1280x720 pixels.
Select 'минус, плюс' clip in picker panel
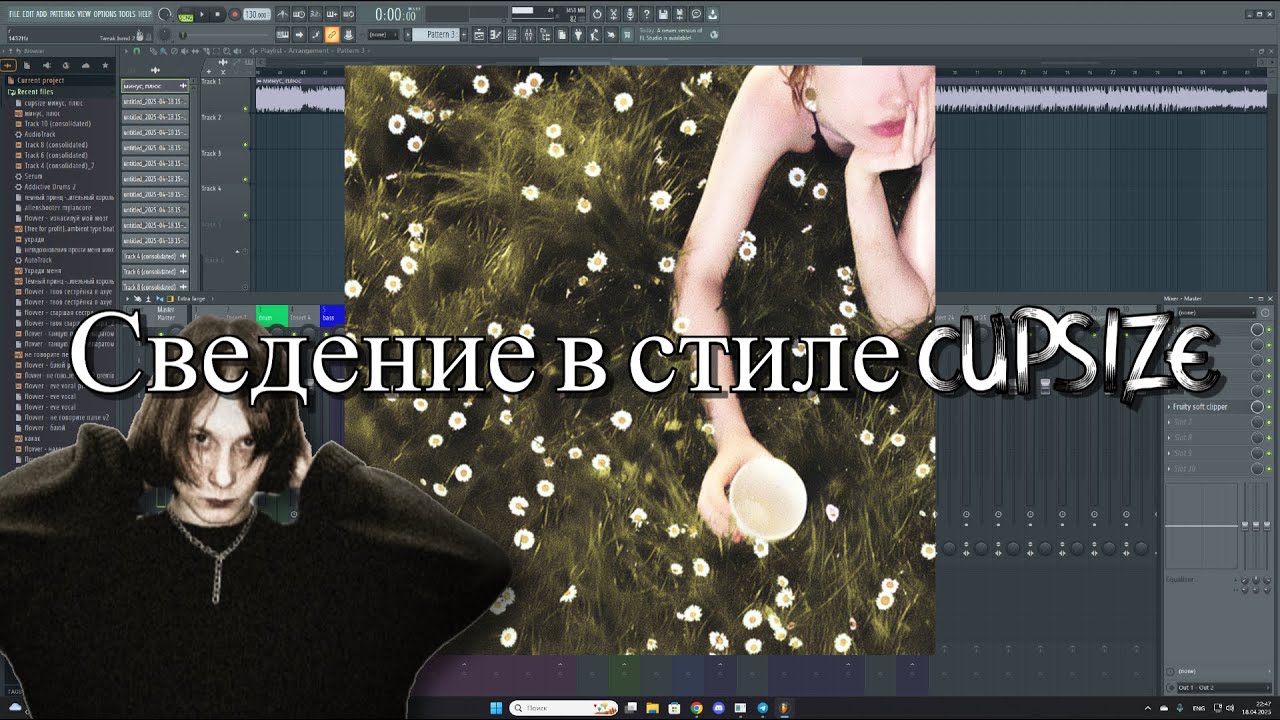[155, 86]
